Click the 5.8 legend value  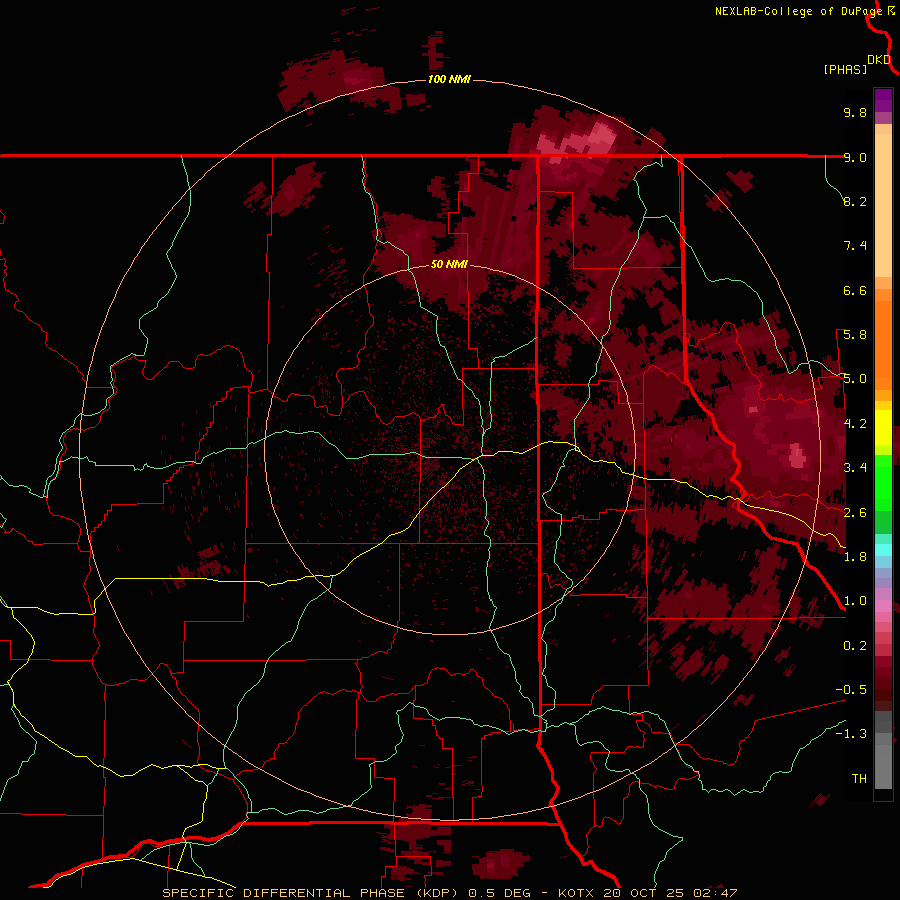855,335
